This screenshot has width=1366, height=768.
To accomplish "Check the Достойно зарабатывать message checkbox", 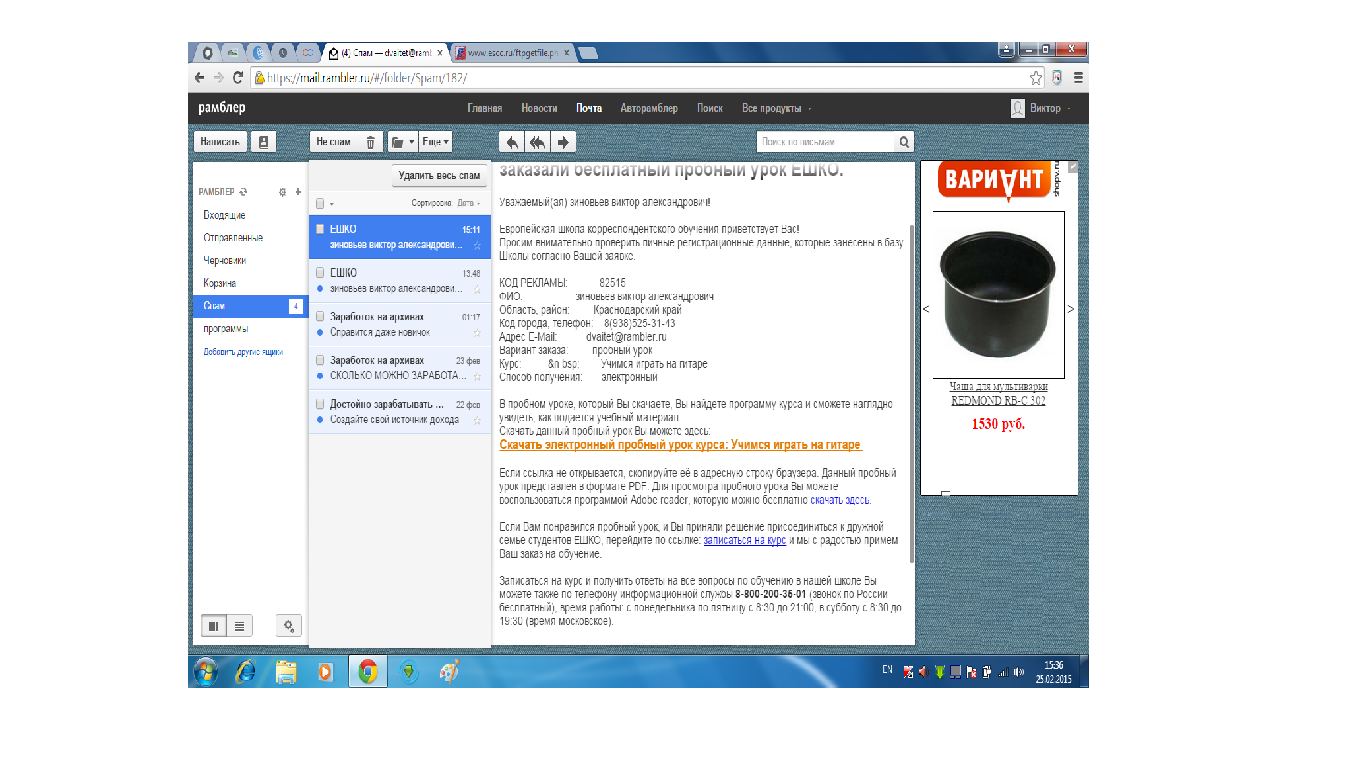I will click(x=320, y=404).
